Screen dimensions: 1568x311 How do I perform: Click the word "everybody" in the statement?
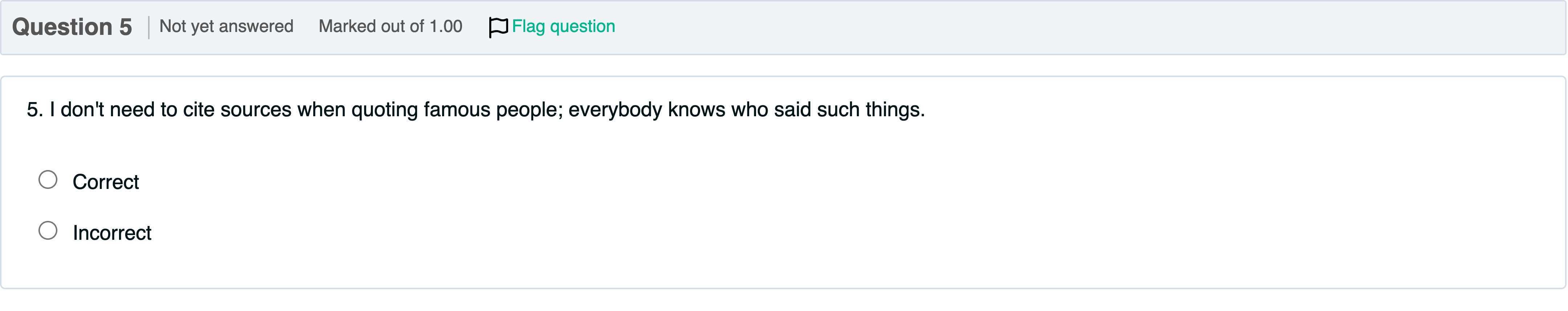click(615, 110)
